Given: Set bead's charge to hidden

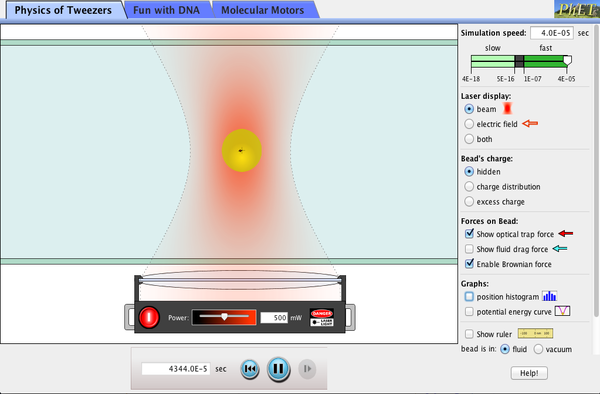Looking at the screenshot, I should (x=469, y=171).
